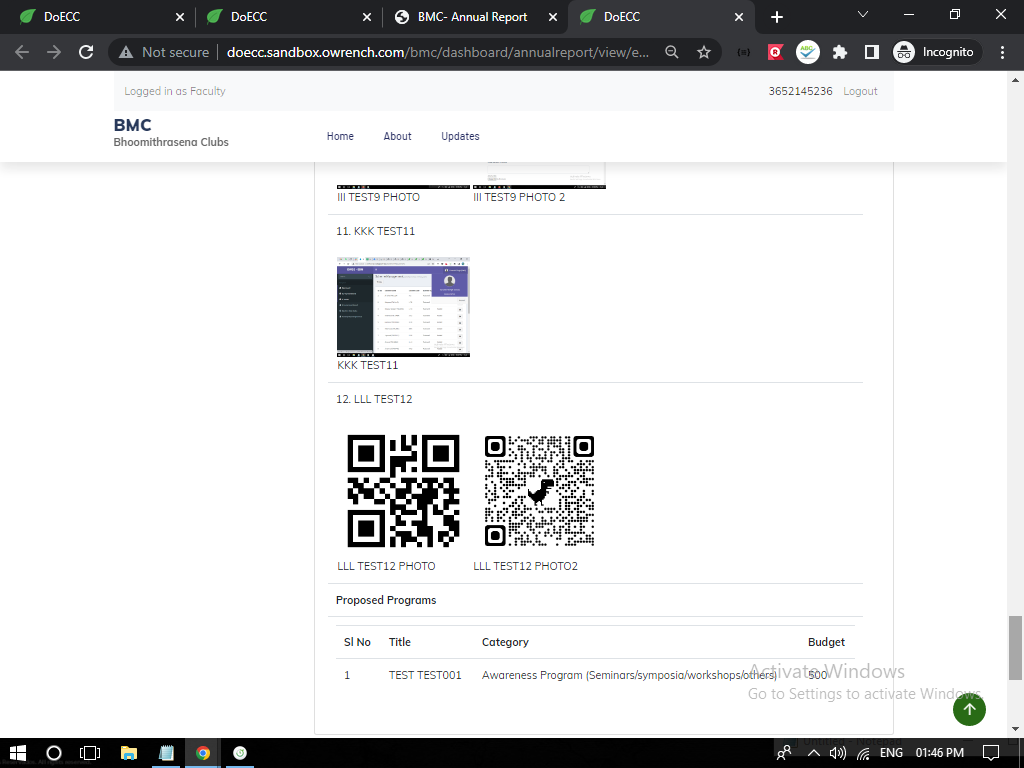Go to the Updates navigation link
The image size is (1024, 768).
[460, 136]
